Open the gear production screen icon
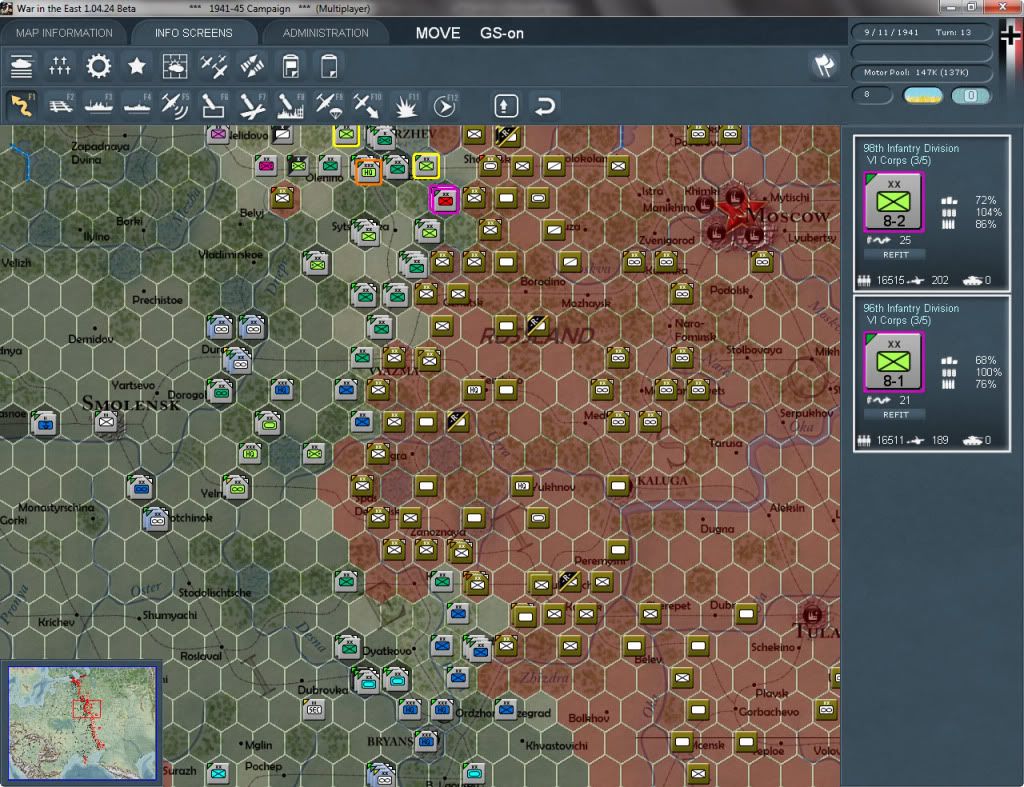This screenshot has height=787, width=1024. point(99,66)
